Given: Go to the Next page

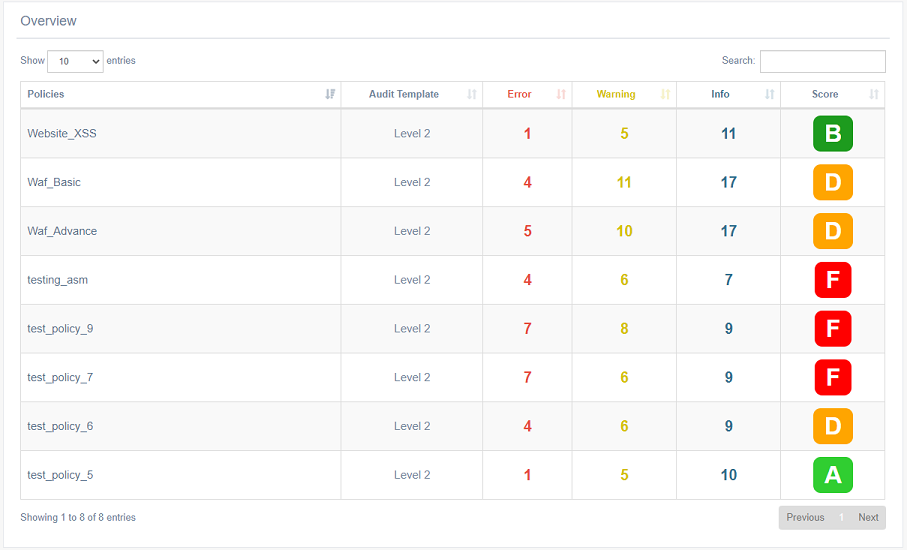Looking at the screenshot, I should pos(868,517).
